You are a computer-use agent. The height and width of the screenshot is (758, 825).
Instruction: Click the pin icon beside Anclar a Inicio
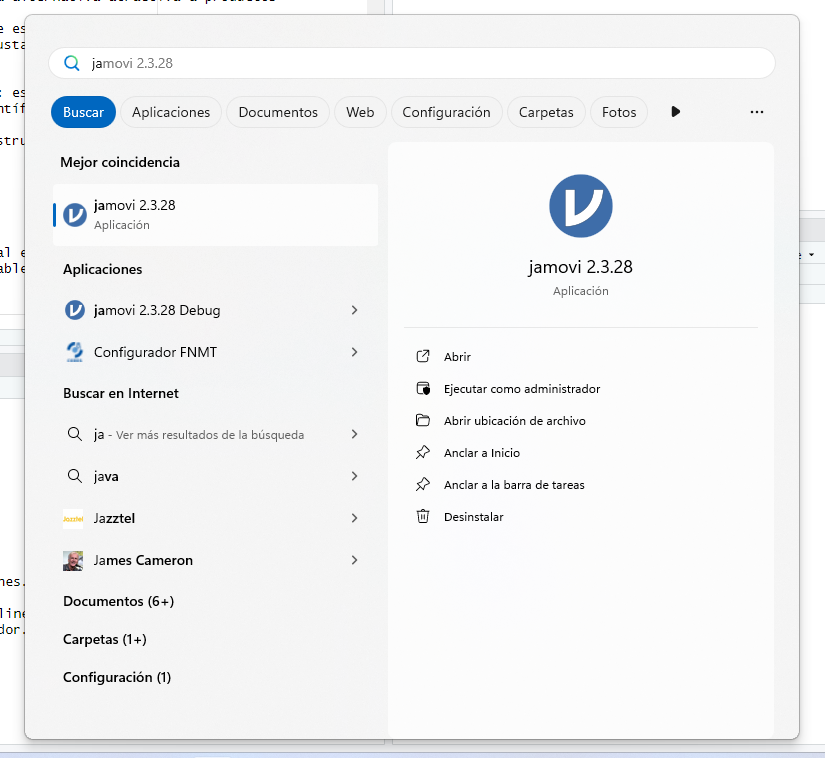click(x=423, y=452)
